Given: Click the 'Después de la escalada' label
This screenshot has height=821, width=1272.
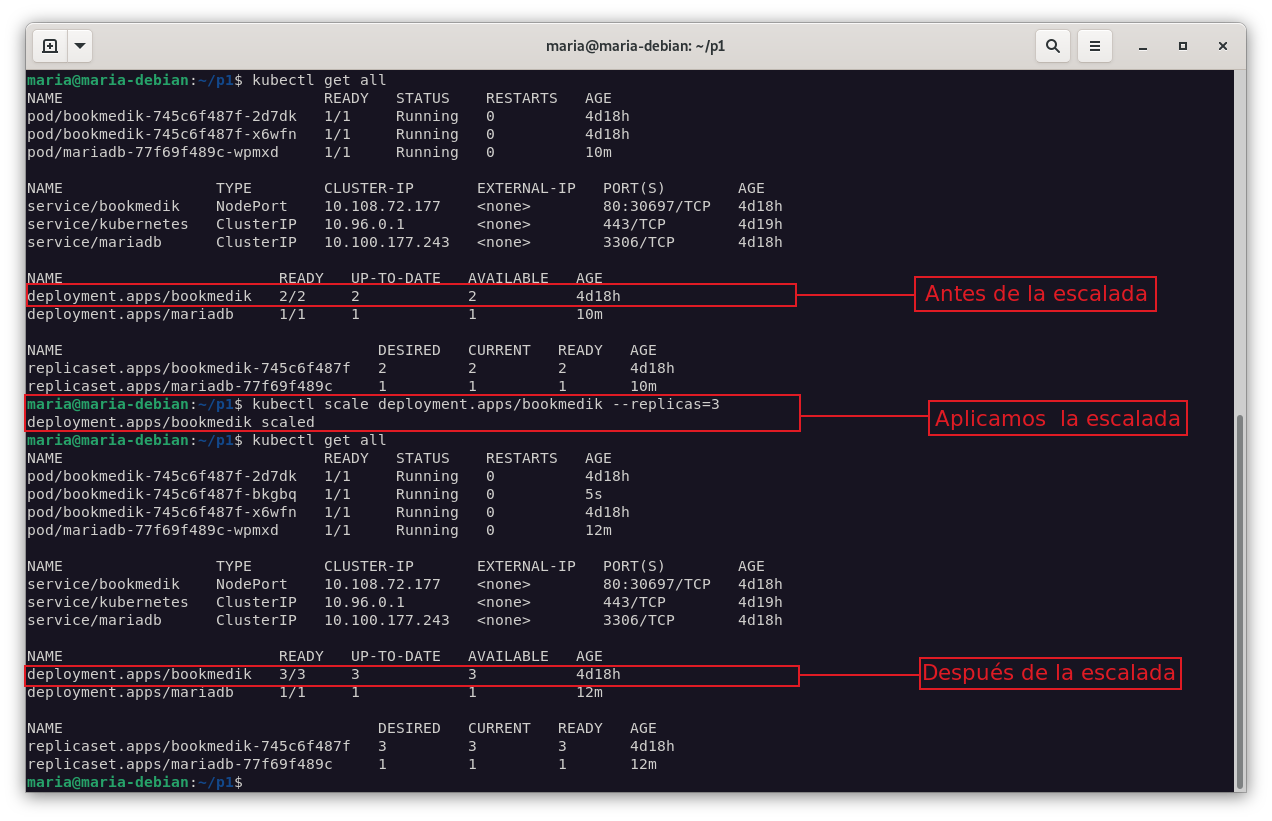Looking at the screenshot, I should click(1048, 673).
